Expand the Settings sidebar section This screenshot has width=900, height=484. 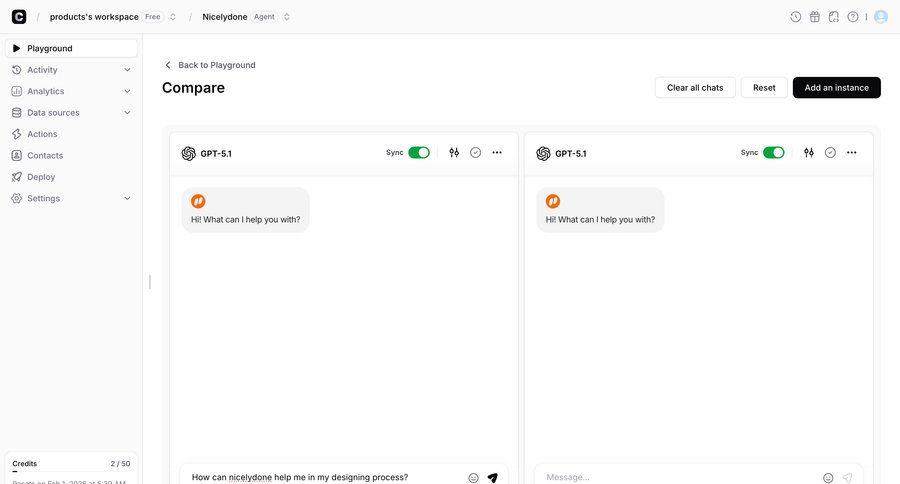(x=127, y=198)
